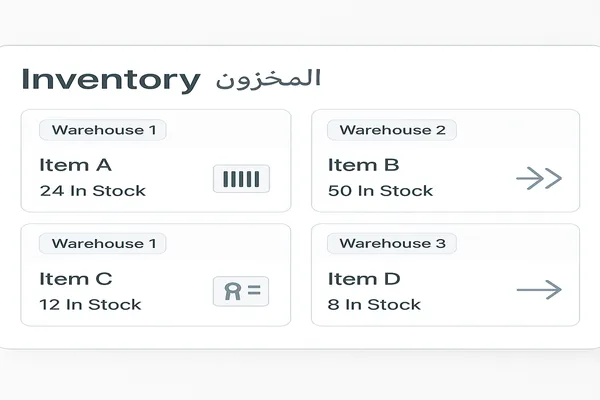Click the right arrow icon for Item D
Screen dimensions: 600x400
(539, 290)
